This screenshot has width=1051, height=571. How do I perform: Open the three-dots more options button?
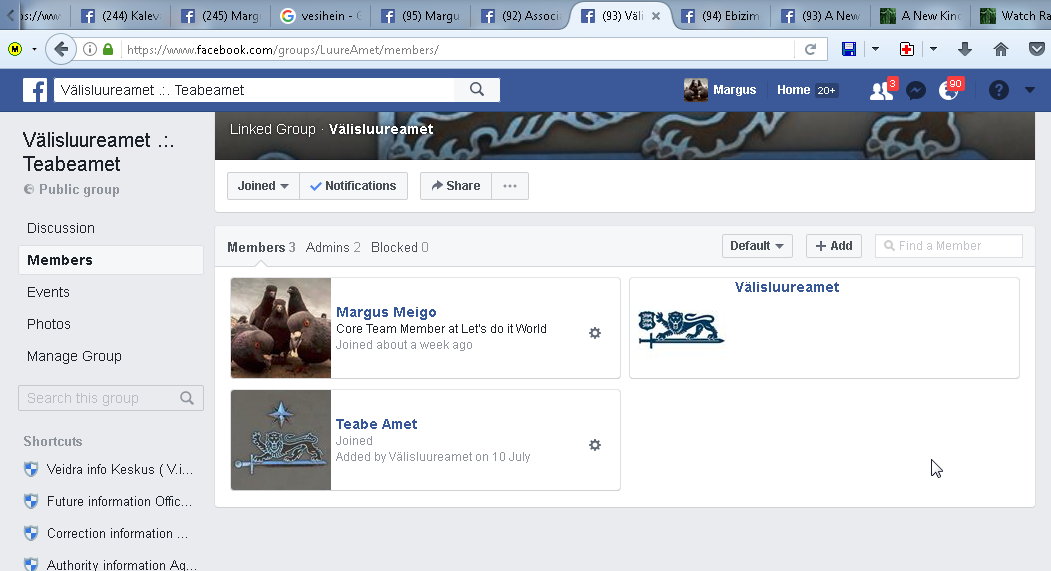(510, 186)
